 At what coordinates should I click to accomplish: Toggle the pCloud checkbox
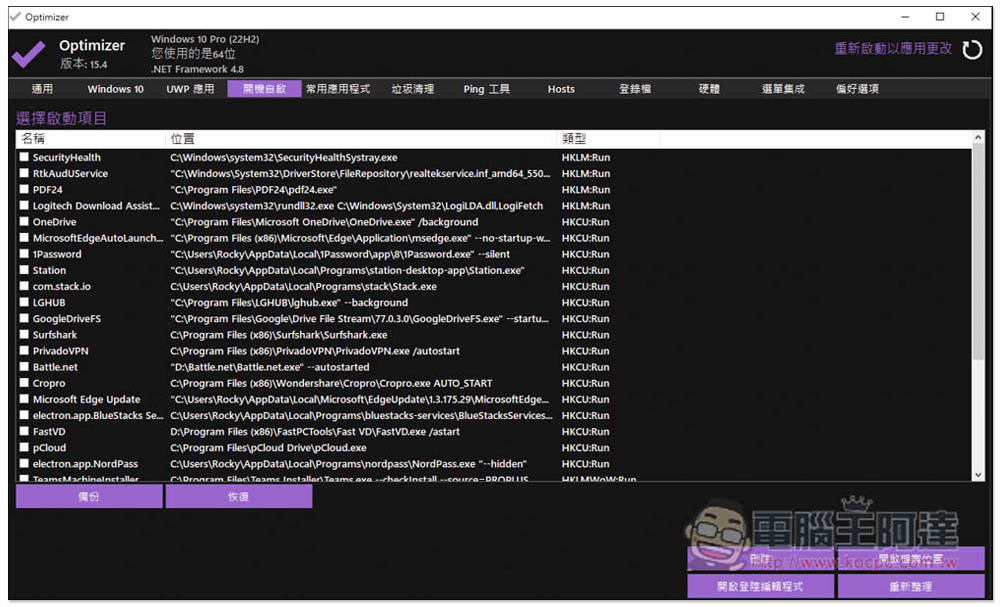pos(24,448)
